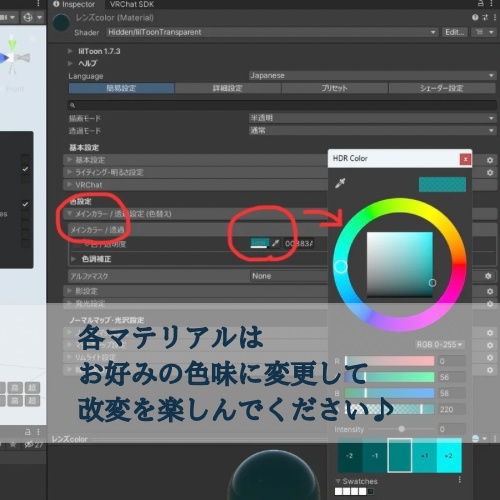
Task: Open the Swatches options menu
Action: click(460, 480)
